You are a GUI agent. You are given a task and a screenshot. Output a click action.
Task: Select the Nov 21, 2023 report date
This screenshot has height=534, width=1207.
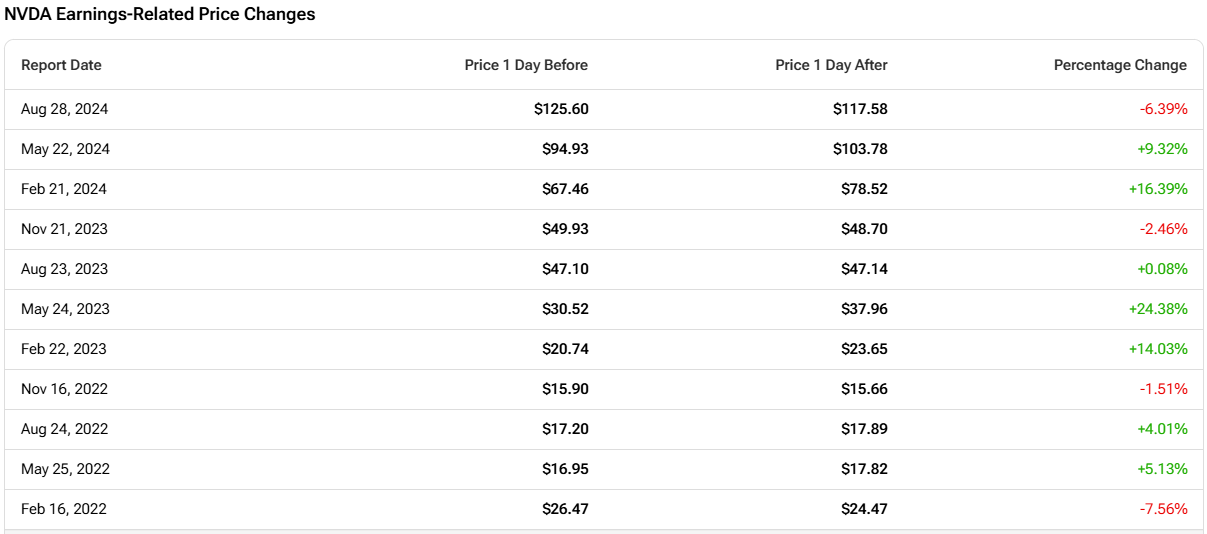[x=64, y=229]
